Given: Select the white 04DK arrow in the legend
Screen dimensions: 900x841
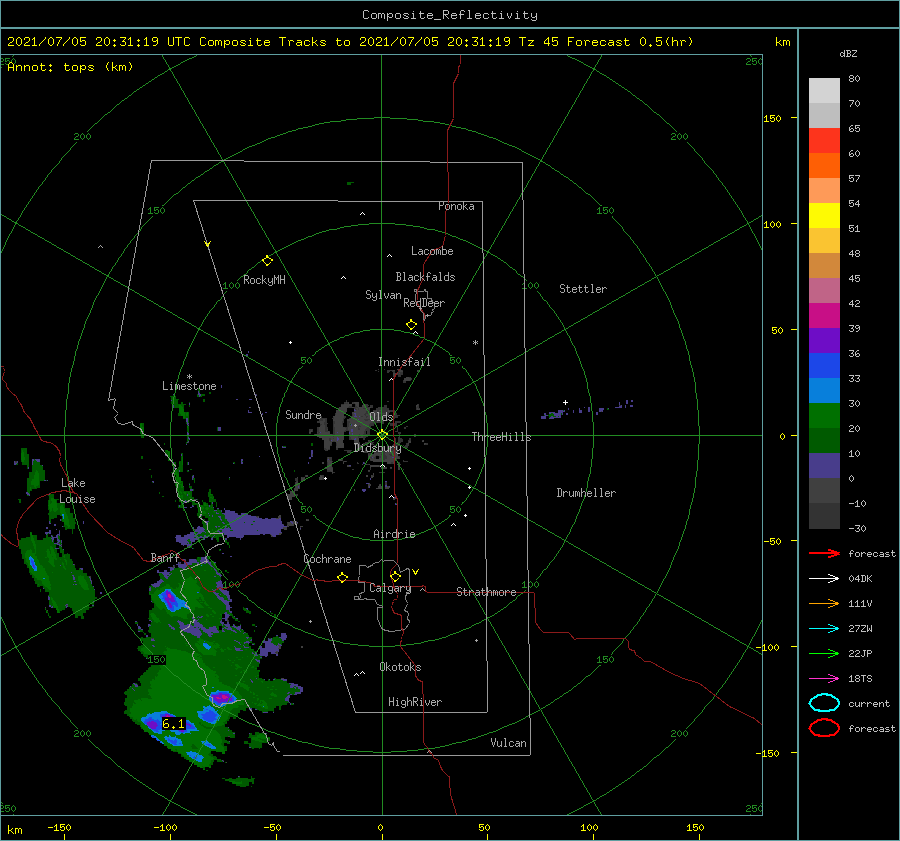Looking at the screenshot, I should [x=824, y=579].
